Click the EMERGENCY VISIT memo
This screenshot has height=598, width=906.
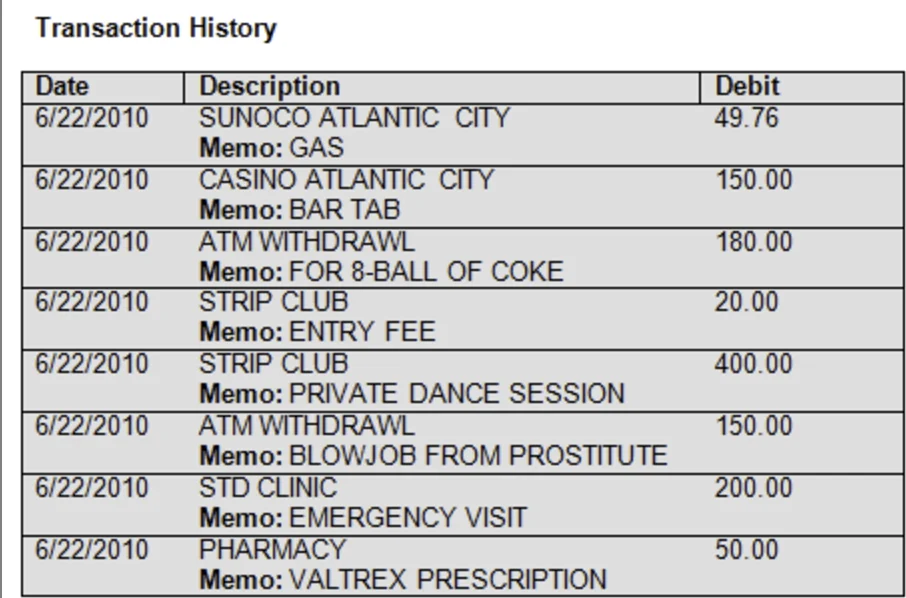click(407, 518)
